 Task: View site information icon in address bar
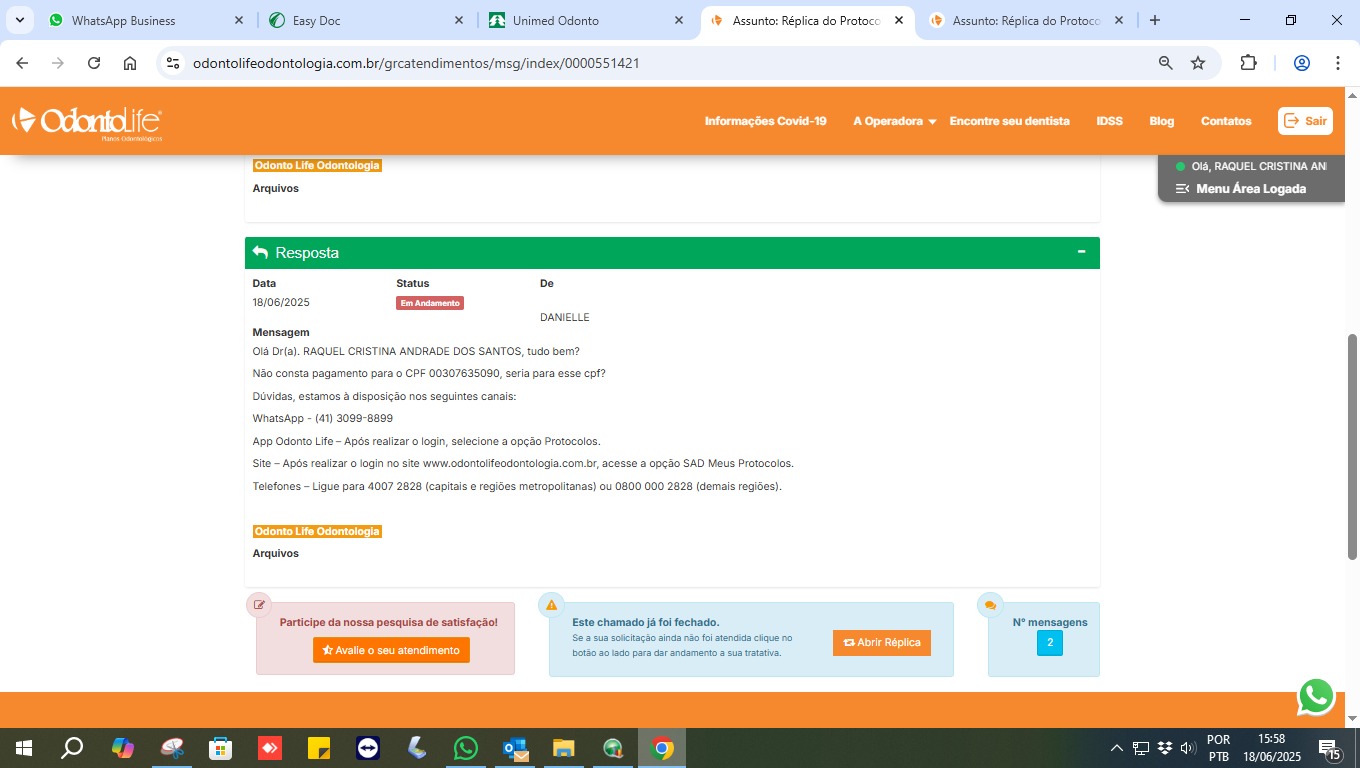pos(173,63)
